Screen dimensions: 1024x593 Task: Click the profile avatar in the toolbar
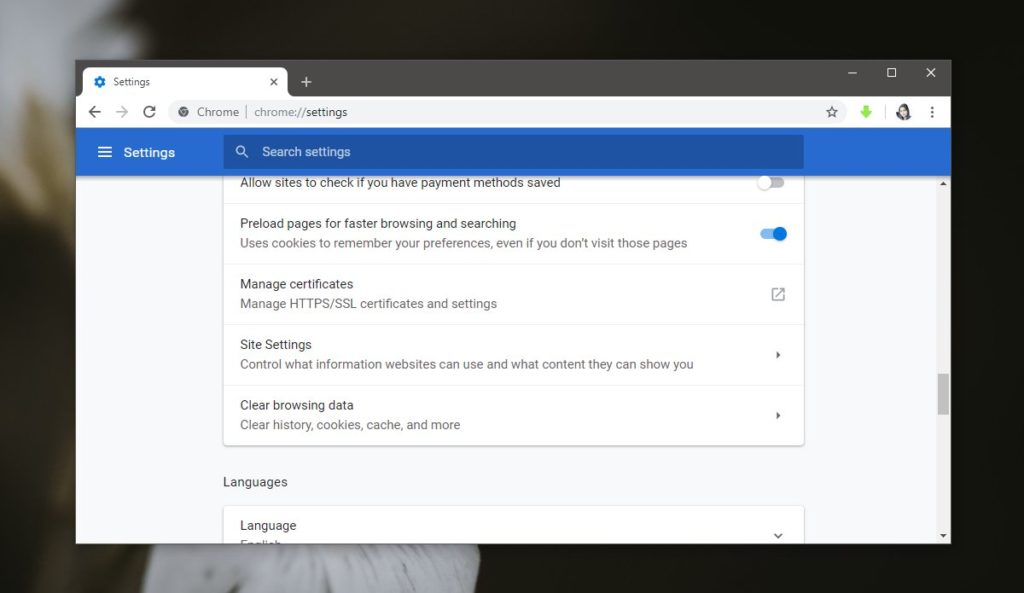tap(902, 111)
